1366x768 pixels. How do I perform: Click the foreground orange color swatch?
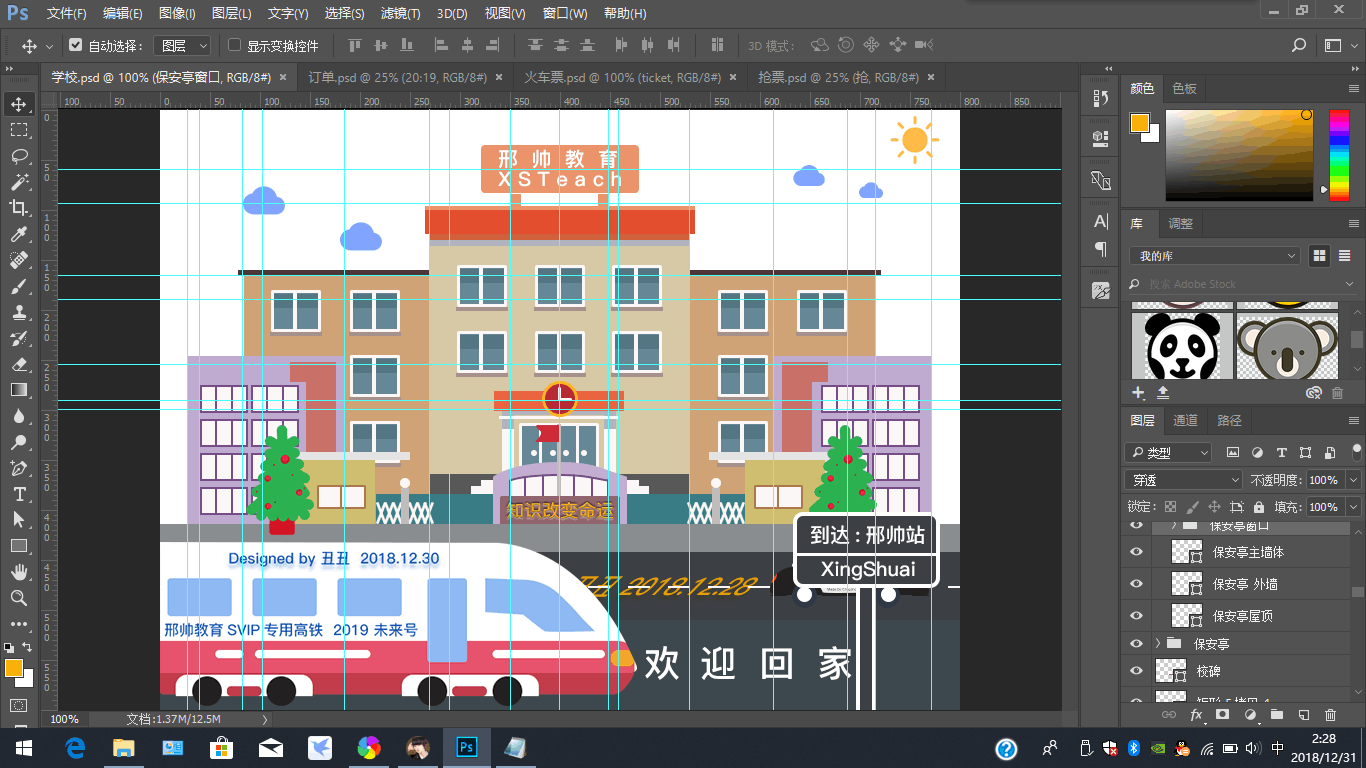(13, 667)
